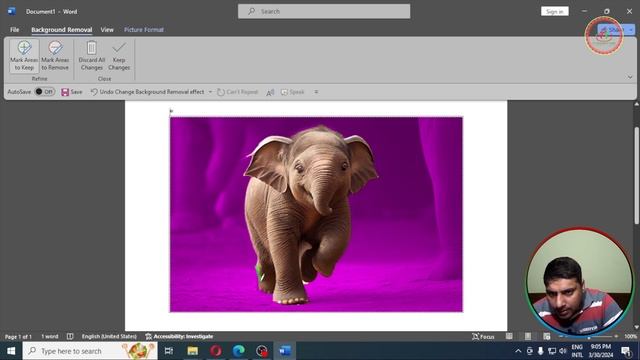This screenshot has width=640, height=360.
Task: Click the ENG INTL language indicator
Action: [577, 351]
